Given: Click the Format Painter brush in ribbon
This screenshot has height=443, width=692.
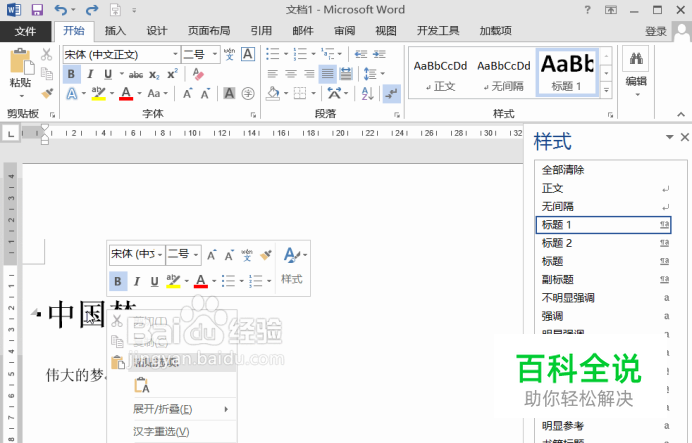Looking at the screenshot, I should [47, 93].
